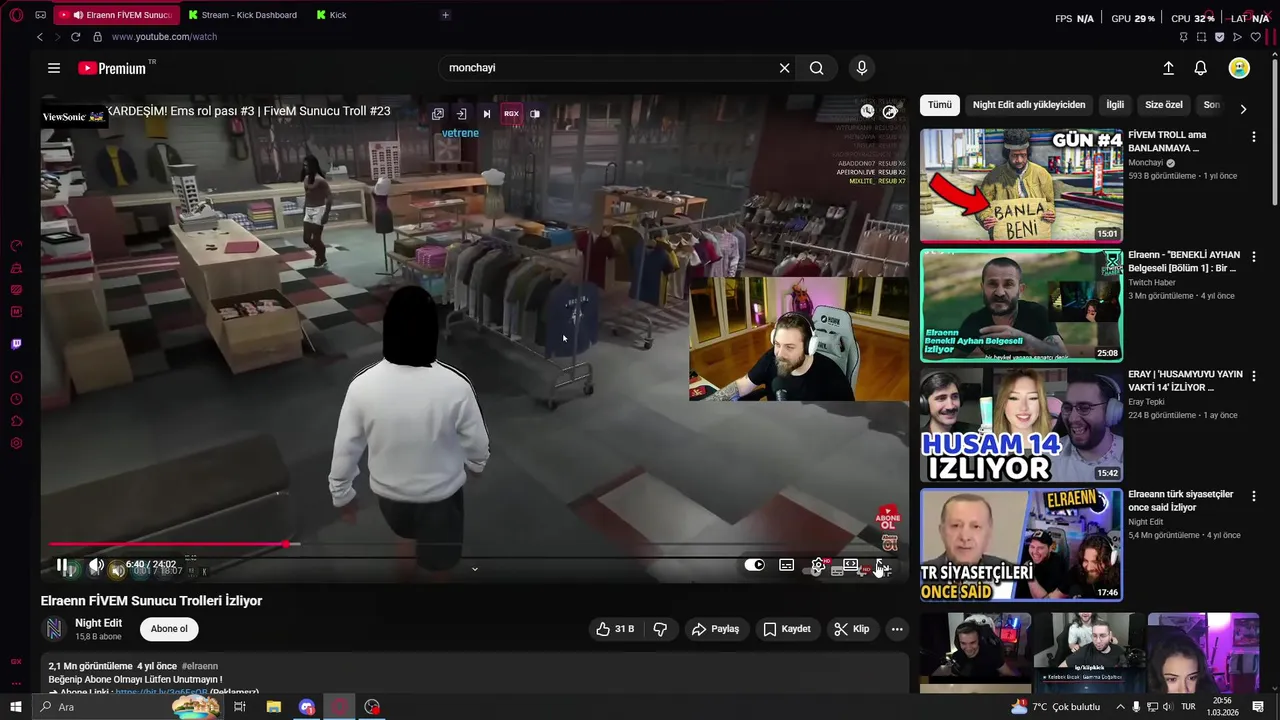The image size is (1280, 720).
Task: Show more filter chips with right arrow
Action: point(1243,108)
